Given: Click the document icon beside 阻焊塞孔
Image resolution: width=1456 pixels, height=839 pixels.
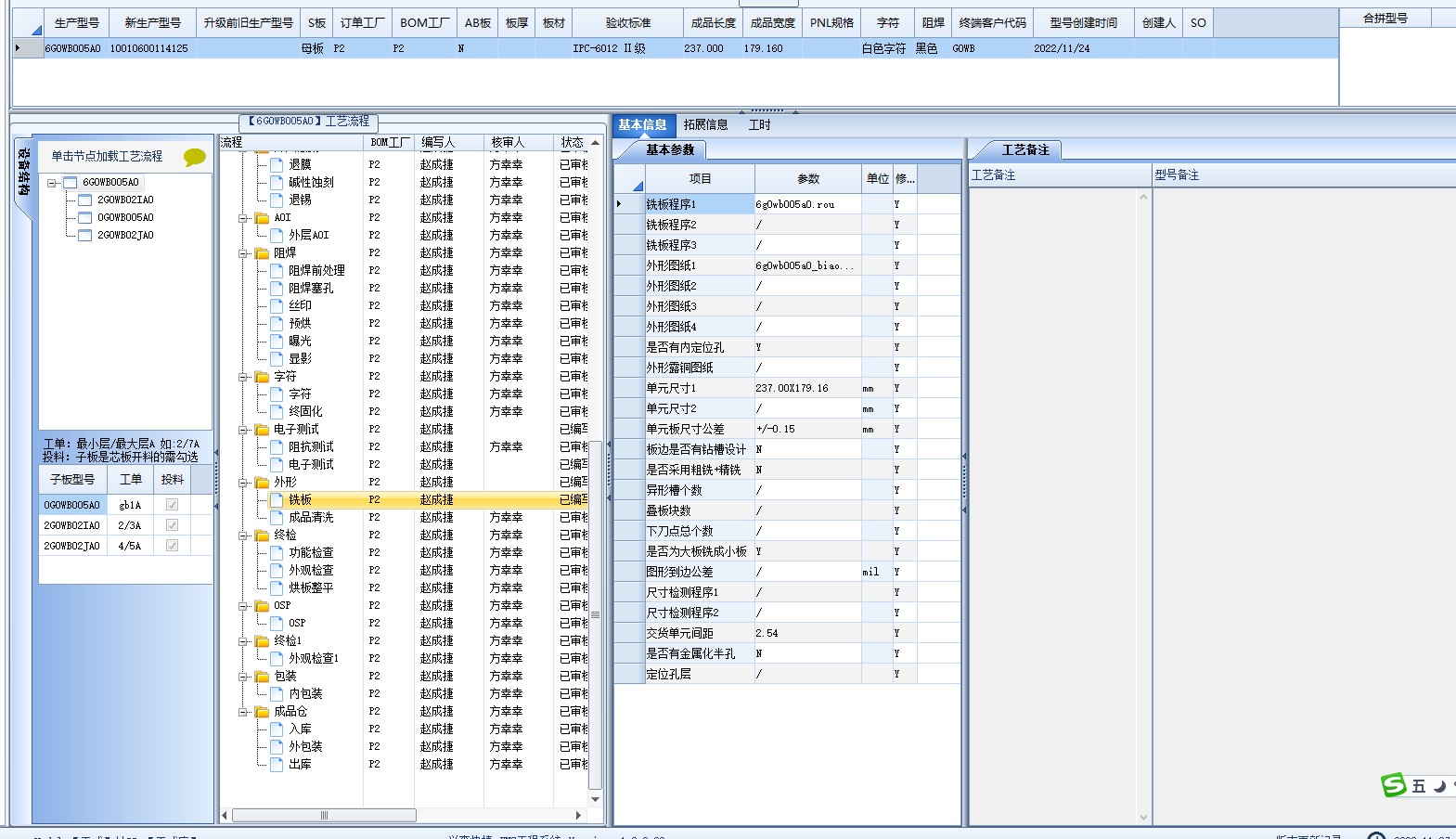Looking at the screenshot, I should click(277, 288).
